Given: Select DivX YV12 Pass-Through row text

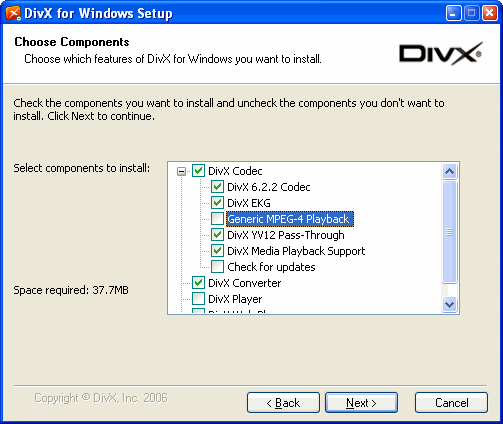Looking at the screenshot, I should pos(286,235).
